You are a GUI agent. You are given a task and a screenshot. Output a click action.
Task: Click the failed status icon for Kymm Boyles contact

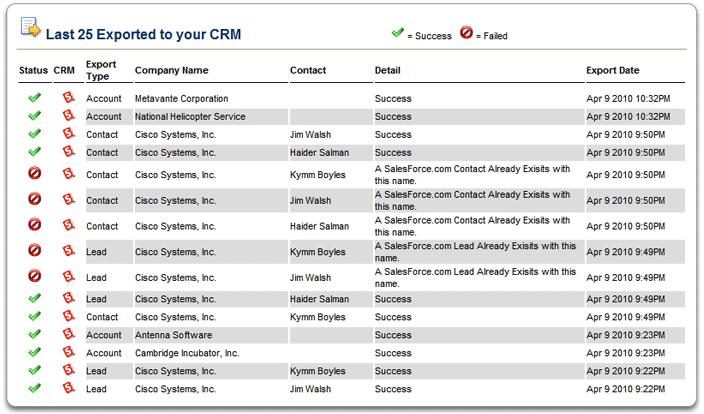[x=35, y=173]
